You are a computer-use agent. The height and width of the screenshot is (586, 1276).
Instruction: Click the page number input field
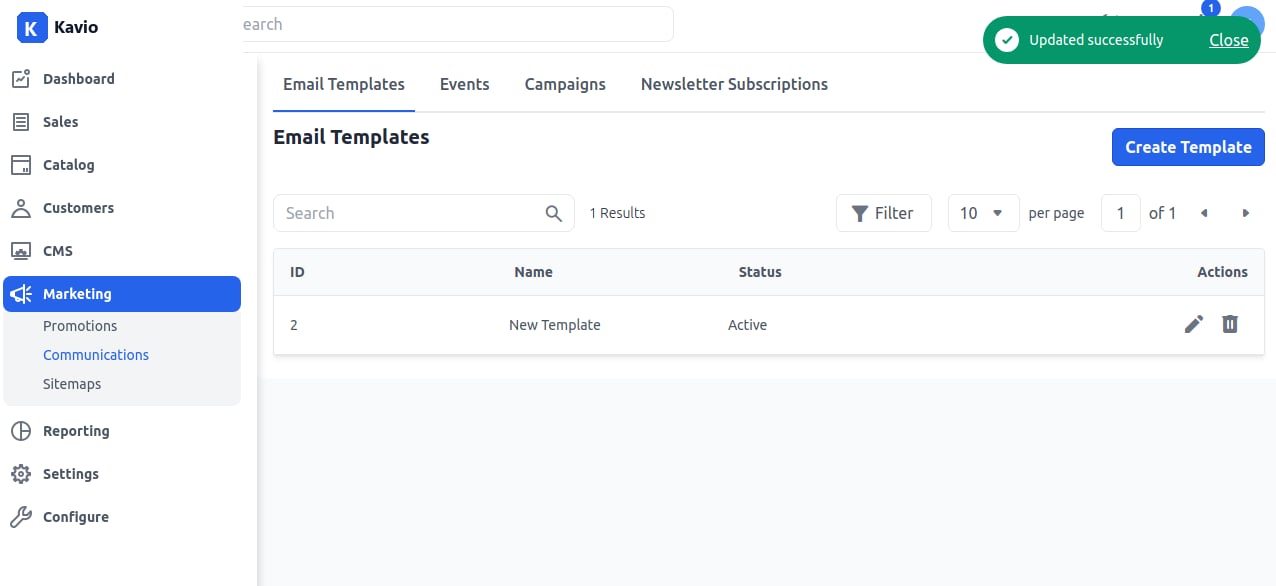click(1121, 213)
